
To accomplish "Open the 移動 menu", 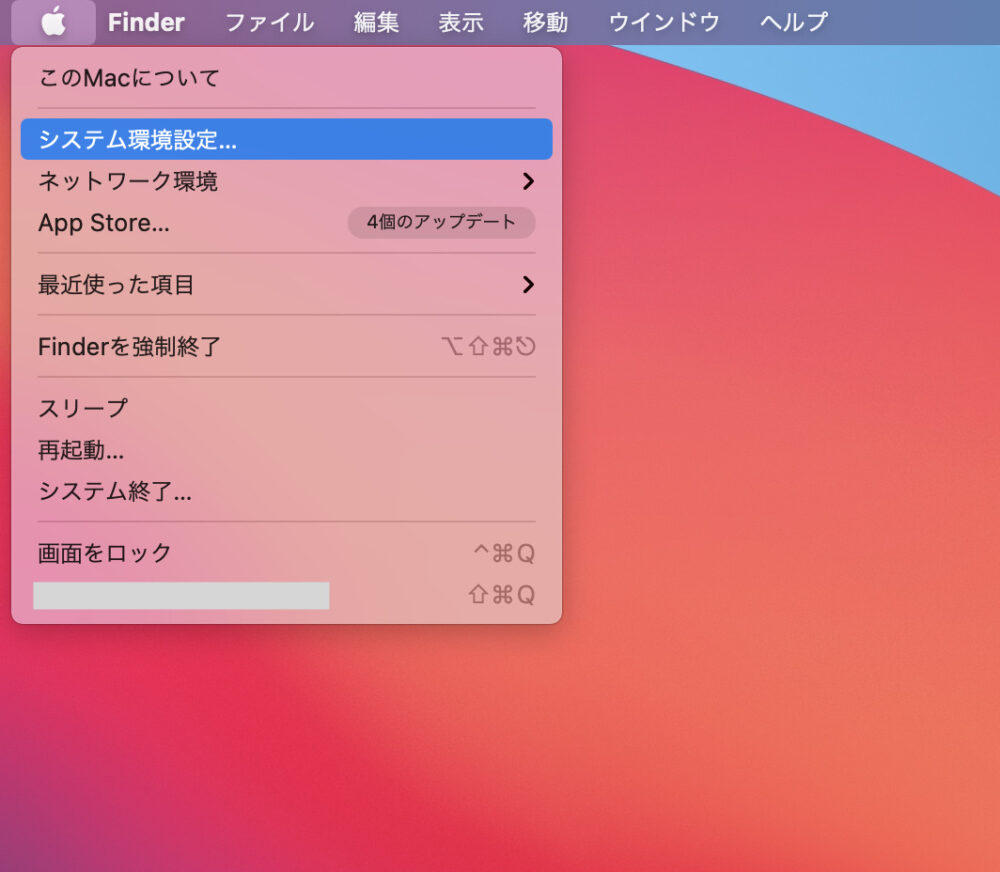I will click(x=545, y=22).
